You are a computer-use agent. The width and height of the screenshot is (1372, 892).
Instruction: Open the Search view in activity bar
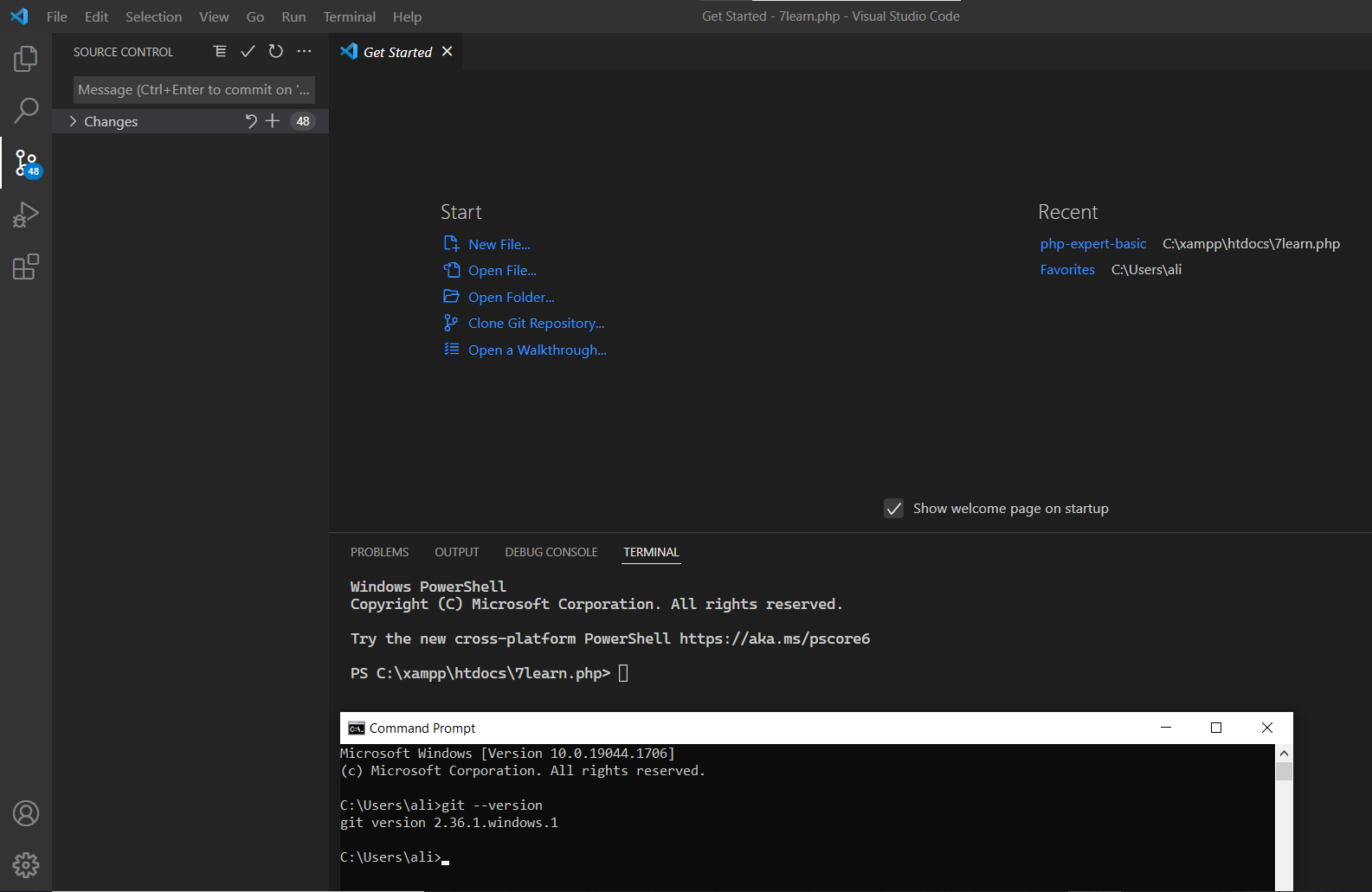point(26,111)
